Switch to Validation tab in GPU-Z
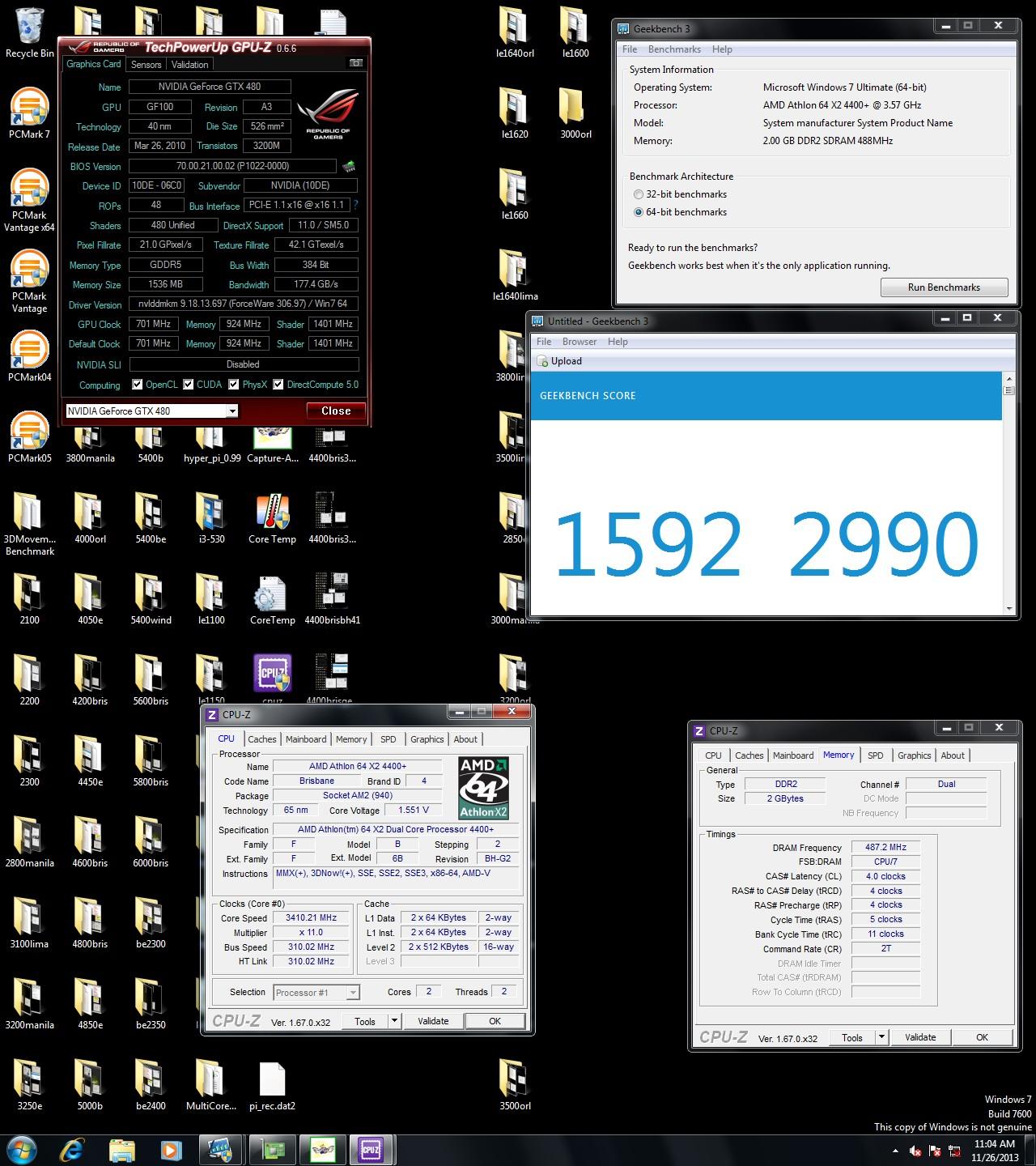This screenshot has width=1036, height=1166. (x=189, y=64)
